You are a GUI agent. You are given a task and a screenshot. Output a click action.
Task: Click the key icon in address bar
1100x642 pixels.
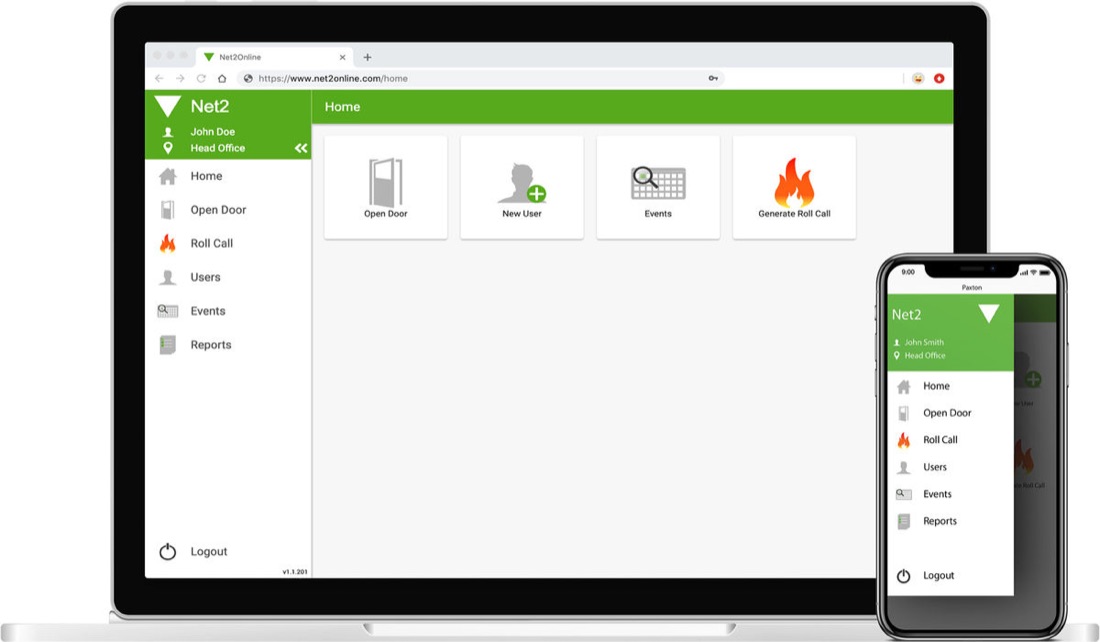tap(713, 79)
